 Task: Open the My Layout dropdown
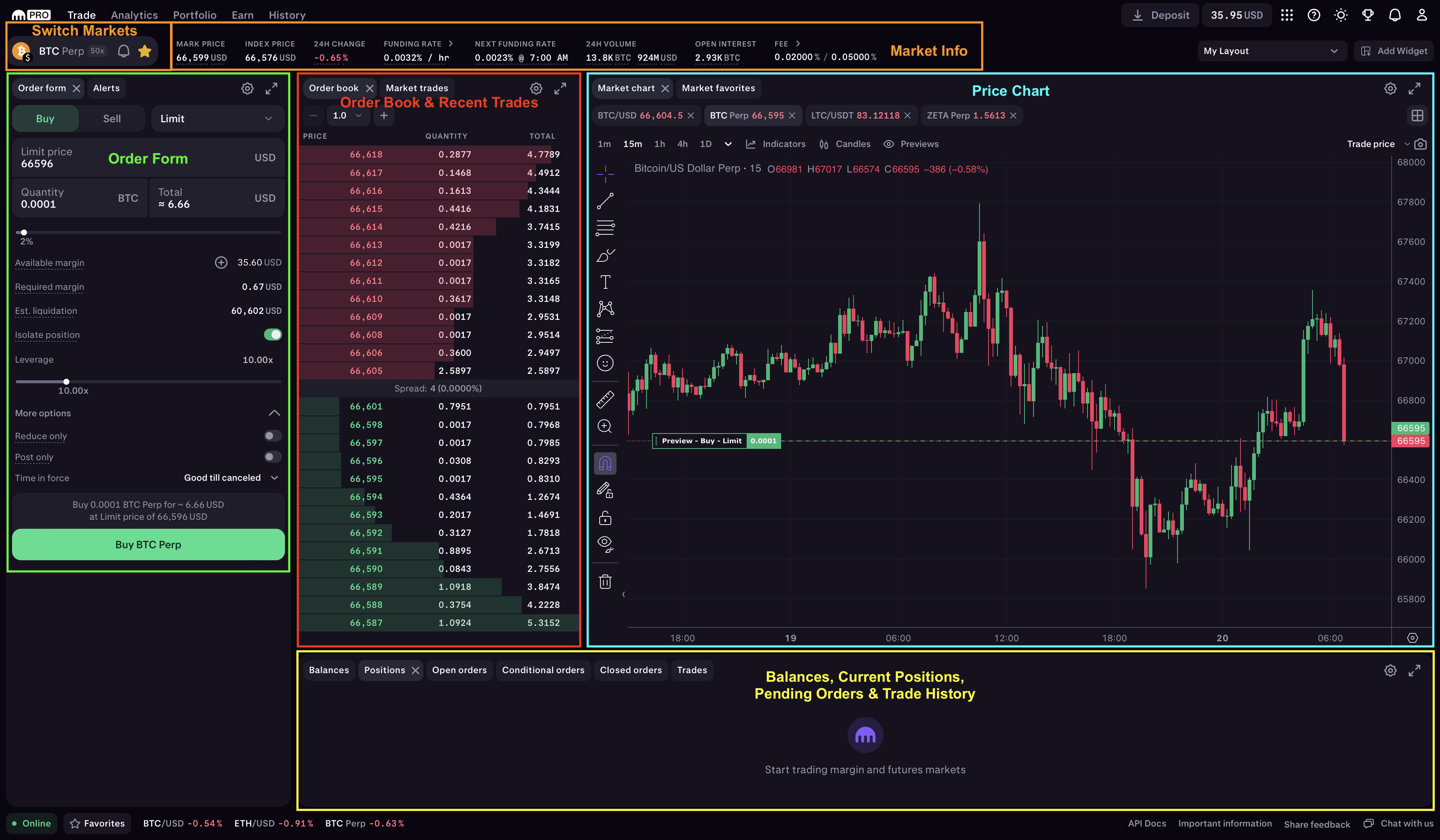[x=1271, y=50]
